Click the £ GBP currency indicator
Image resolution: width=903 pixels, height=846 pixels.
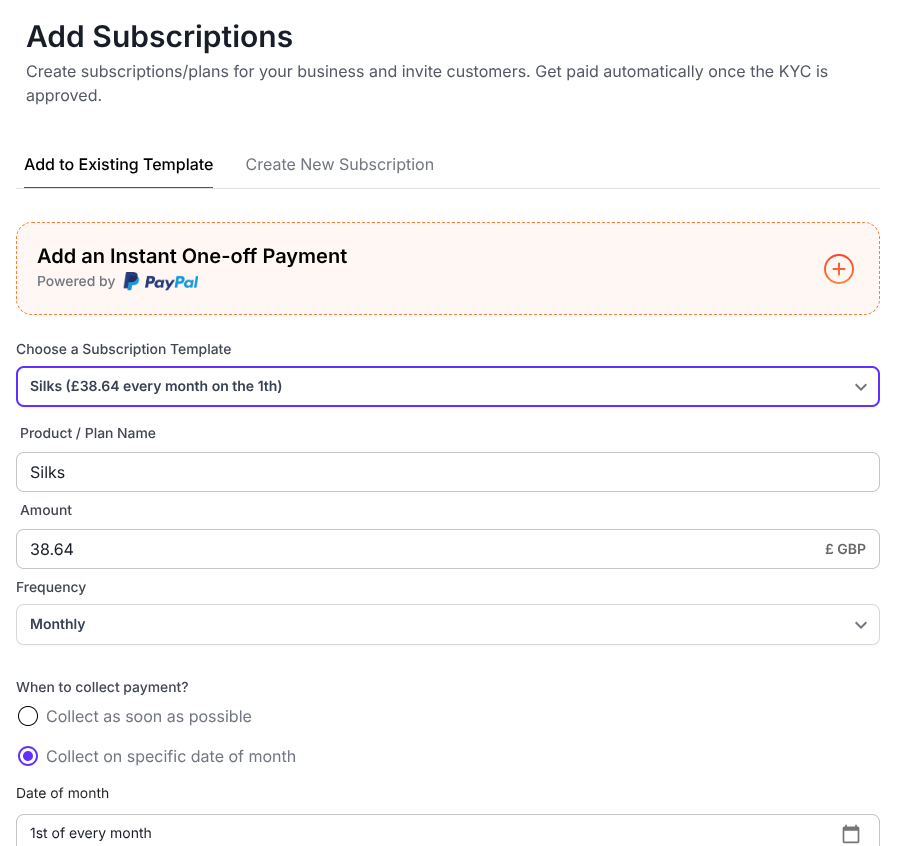click(x=845, y=549)
